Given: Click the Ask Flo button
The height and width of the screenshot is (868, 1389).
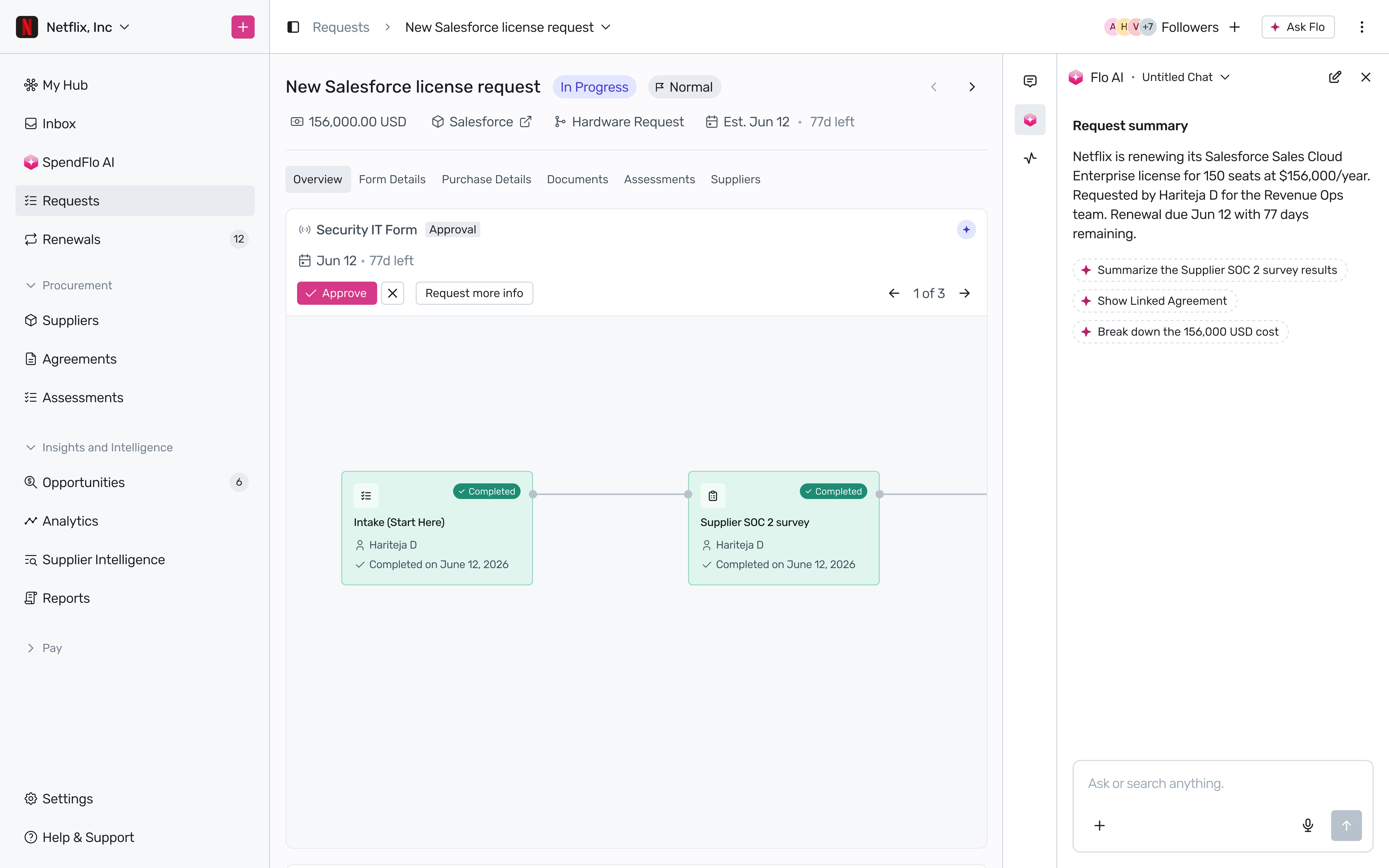Looking at the screenshot, I should (1298, 27).
